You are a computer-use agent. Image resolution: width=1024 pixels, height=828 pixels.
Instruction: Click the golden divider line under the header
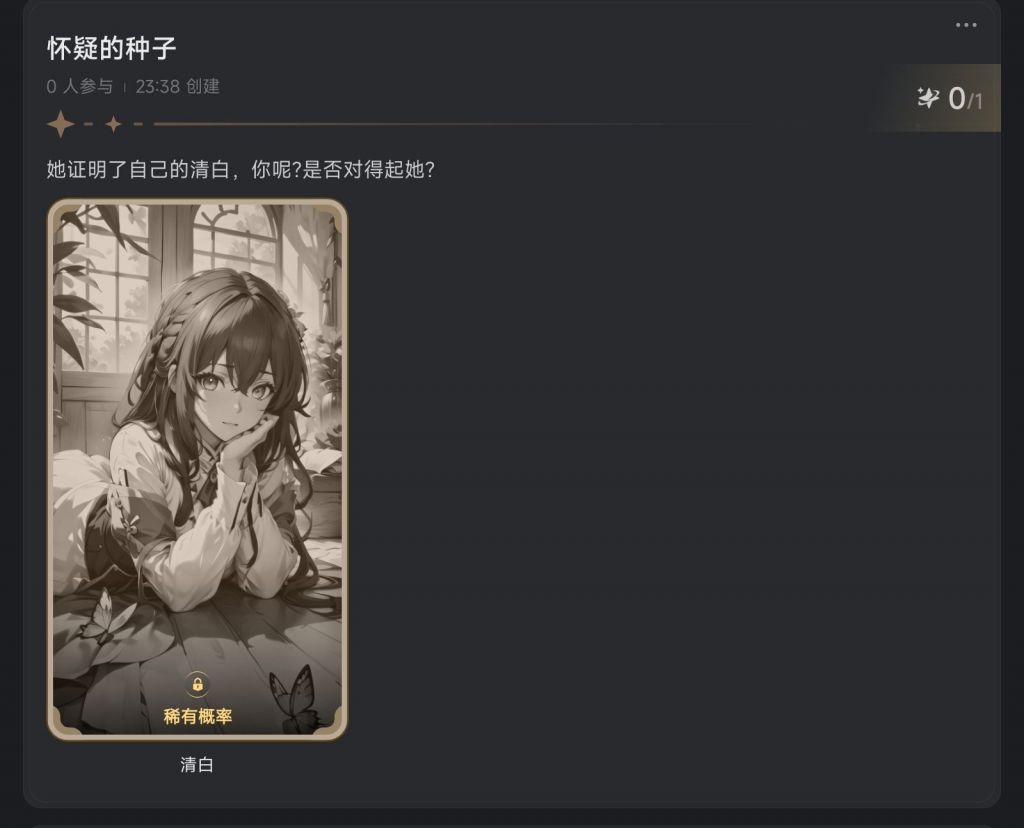coord(457,123)
